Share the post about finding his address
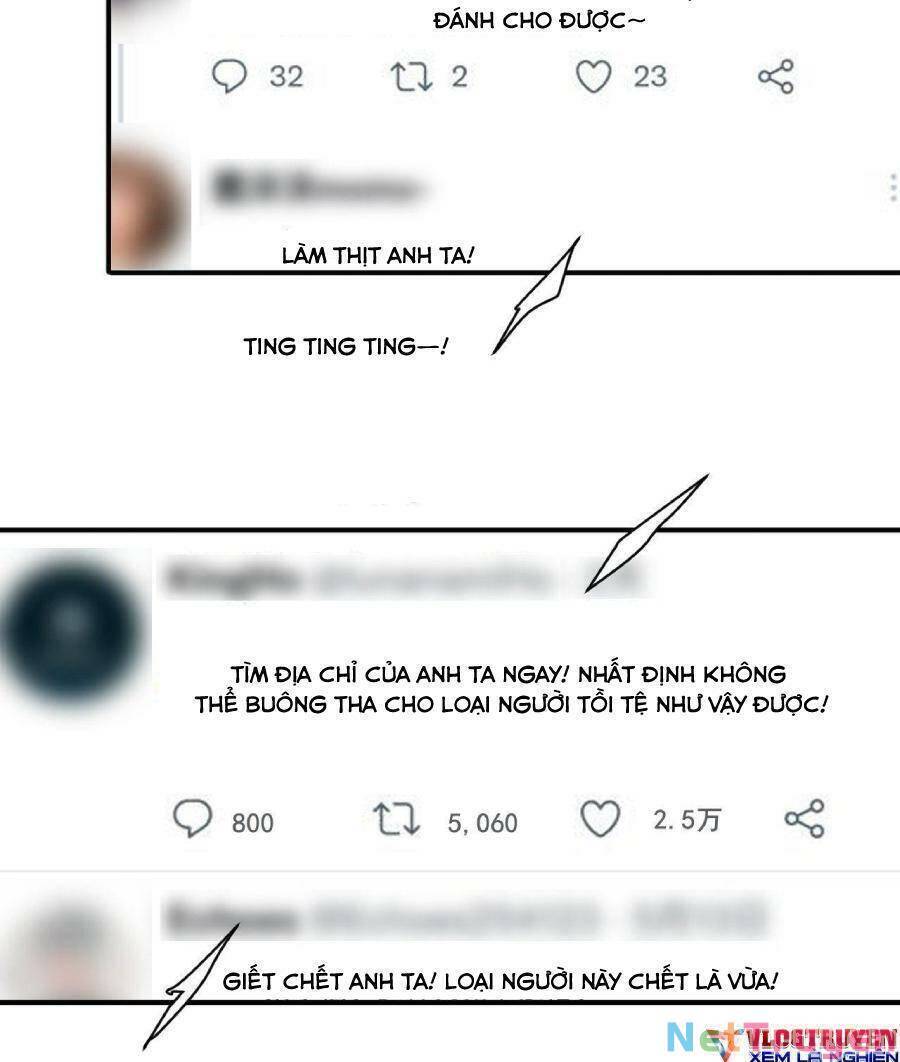This screenshot has height=1062, width=900. [805, 818]
